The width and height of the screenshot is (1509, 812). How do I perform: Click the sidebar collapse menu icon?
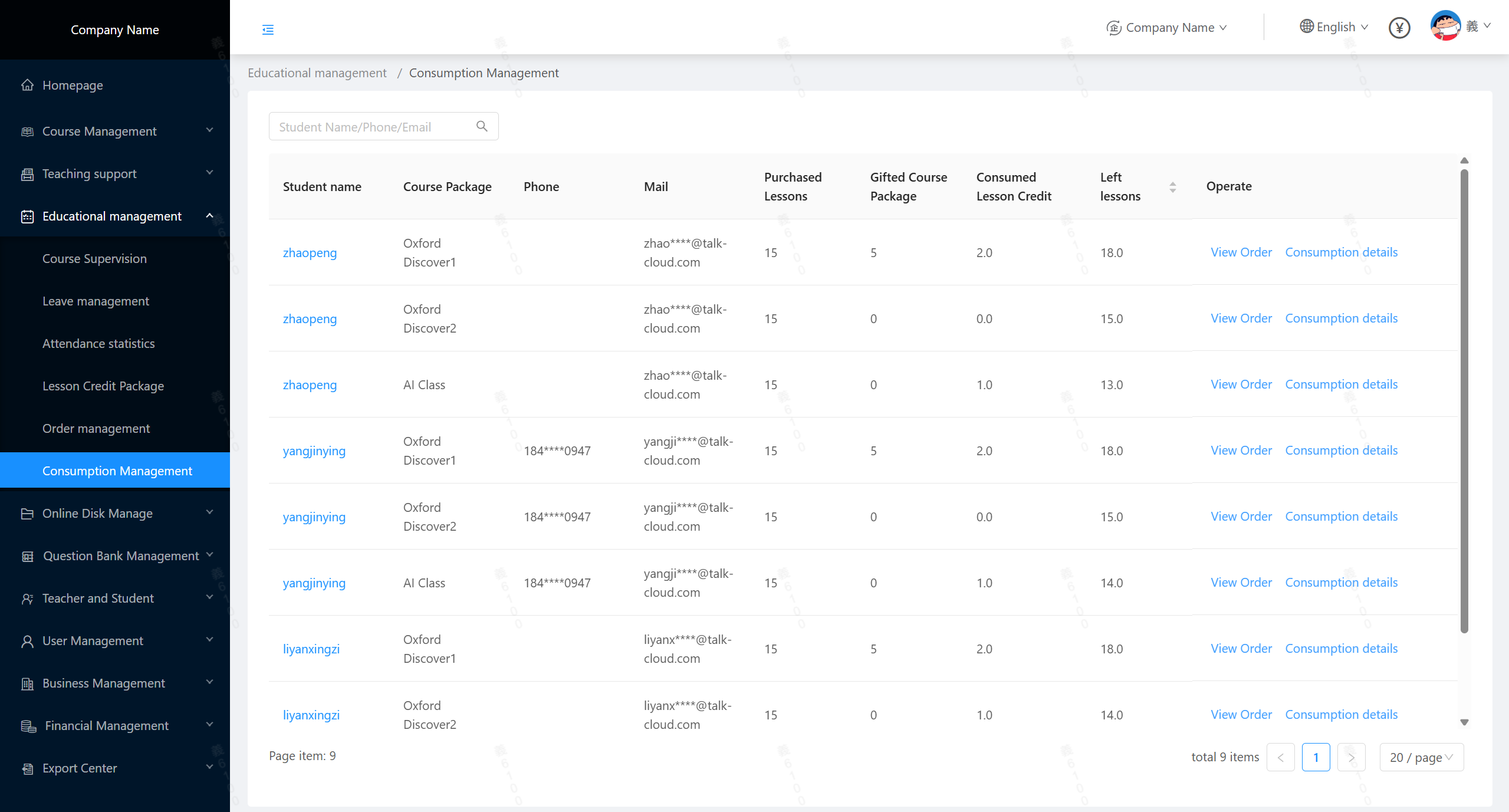click(x=268, y=29)
